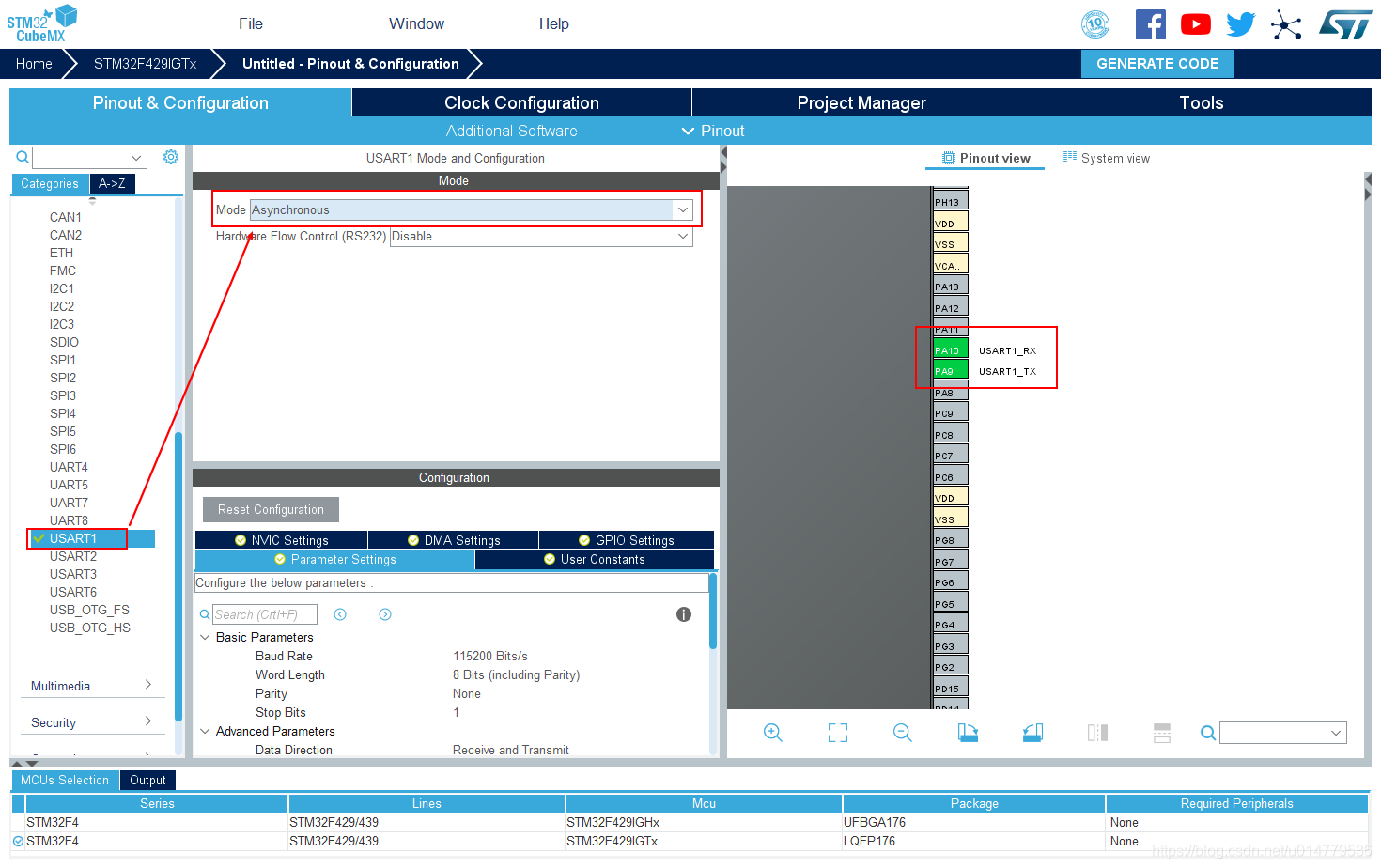Select USART2 in peripheral list
The height and width of the screenshot is (868, 1381).
73,556
